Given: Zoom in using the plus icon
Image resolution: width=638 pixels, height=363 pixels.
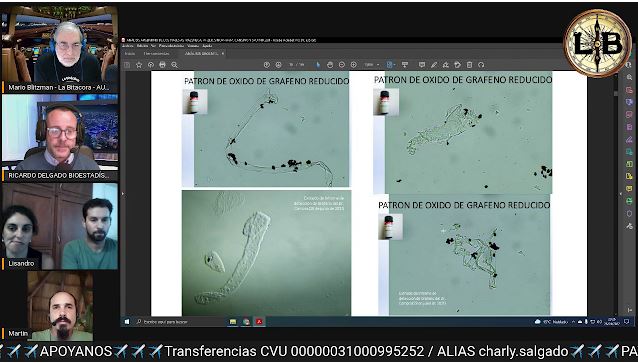Looking at the screenshot, I should (x=354, y=65).
